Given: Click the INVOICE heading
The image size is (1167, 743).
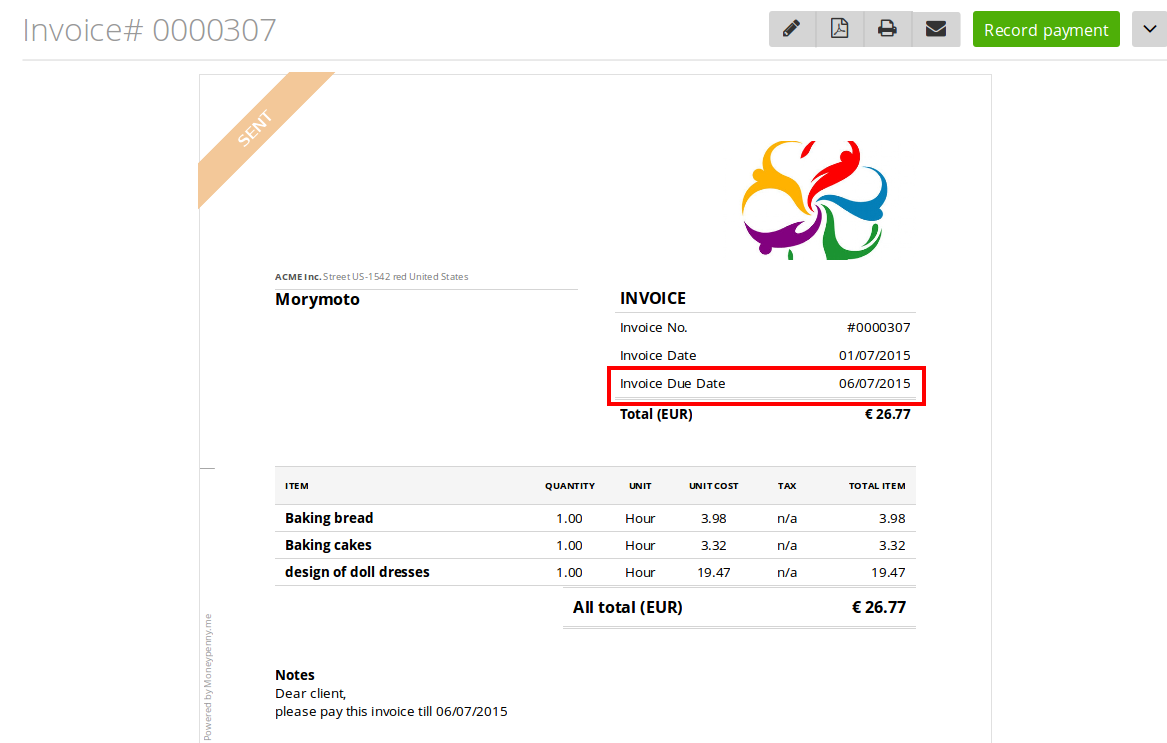Looking at the screenshot, I should pyautogui.click(x=653, y=298).
